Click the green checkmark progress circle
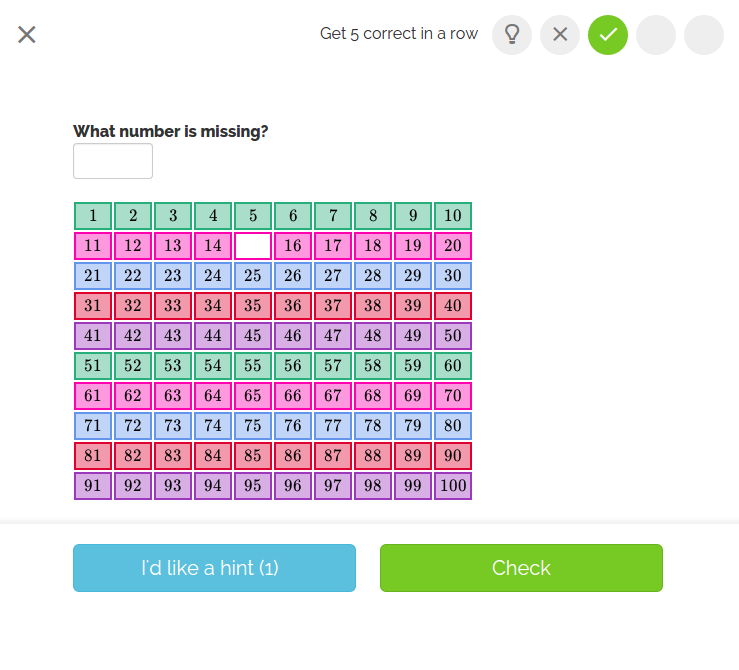739x670 pixels. [608, 34]
